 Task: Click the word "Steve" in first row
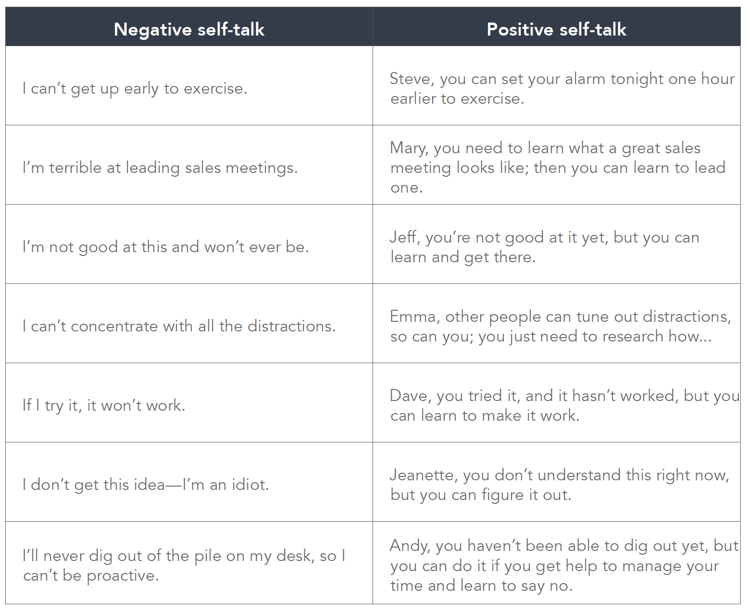point(411,78)
